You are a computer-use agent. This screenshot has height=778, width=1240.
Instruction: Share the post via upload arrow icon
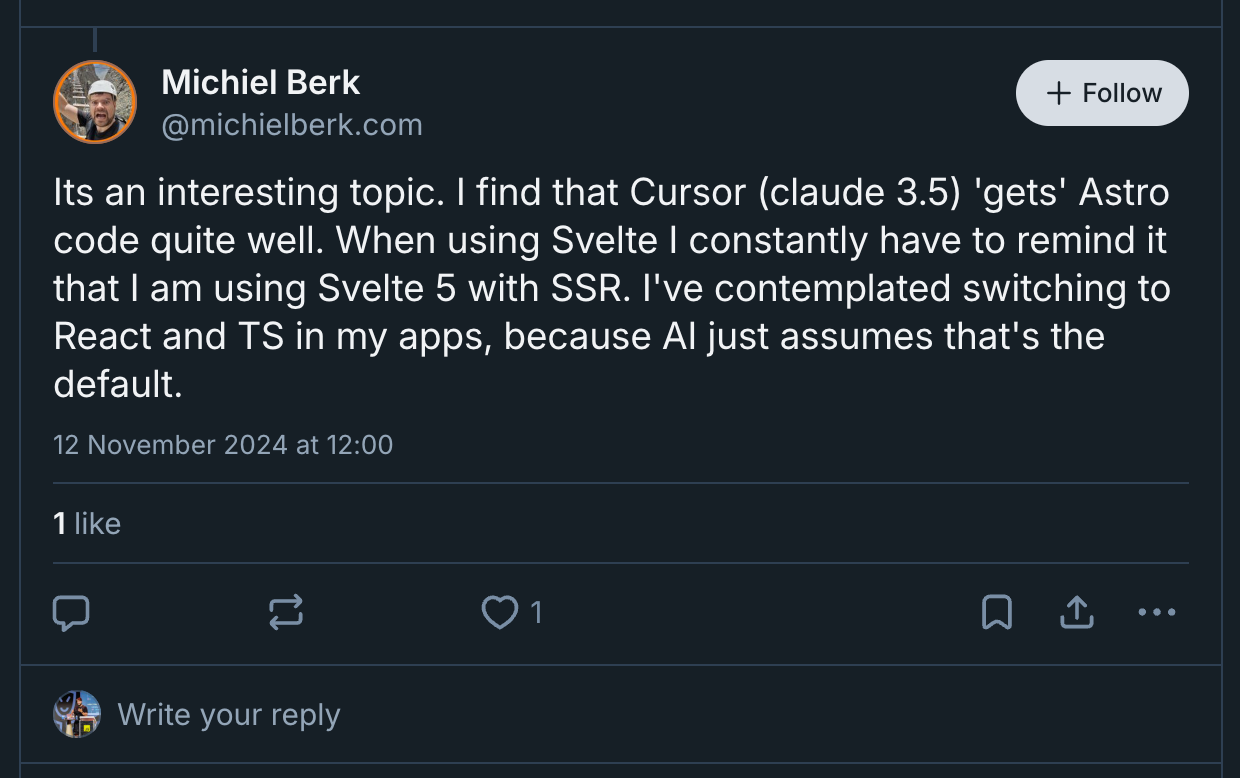coord(1076,612)
